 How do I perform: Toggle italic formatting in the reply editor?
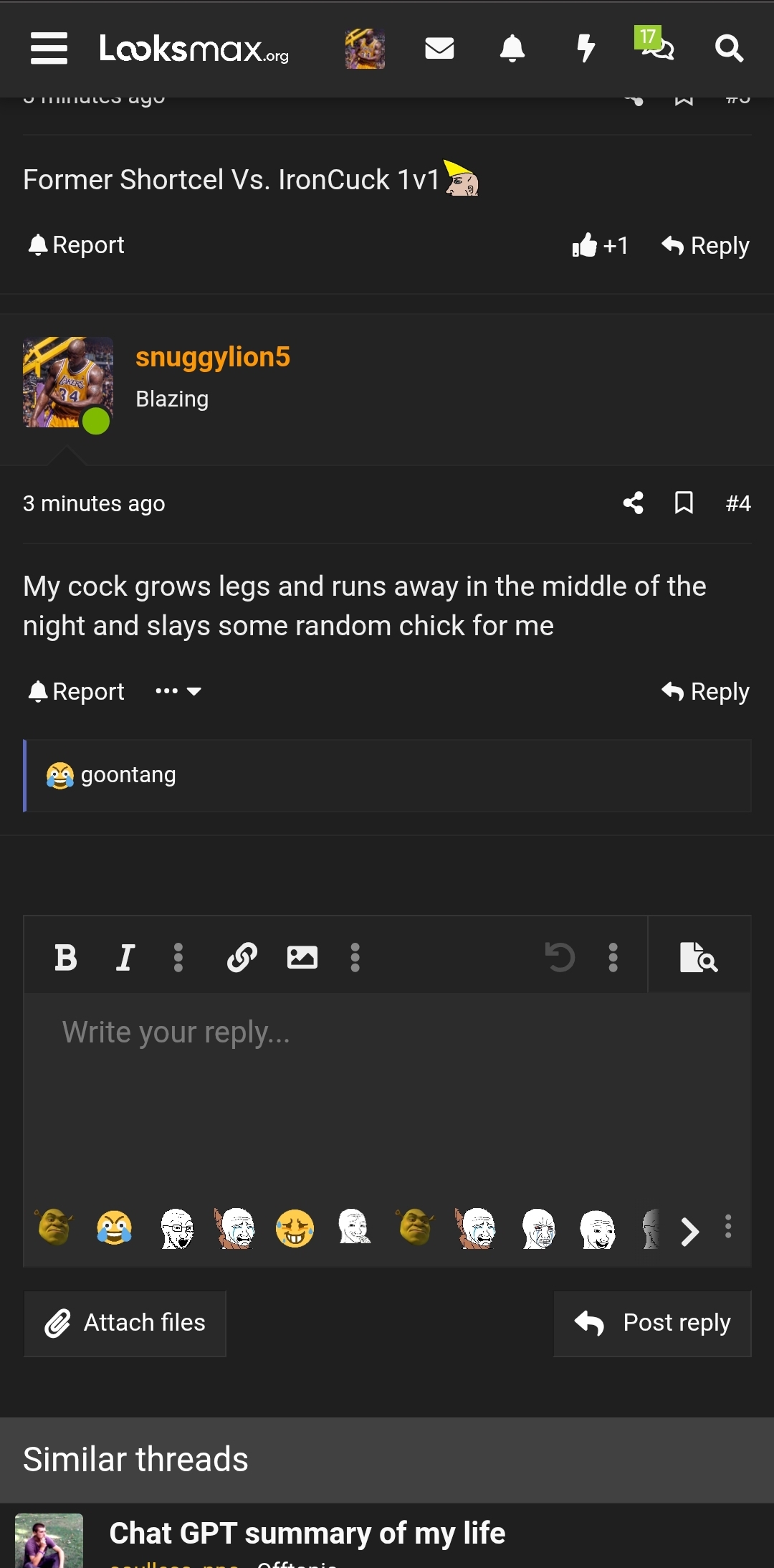[125, 956]
